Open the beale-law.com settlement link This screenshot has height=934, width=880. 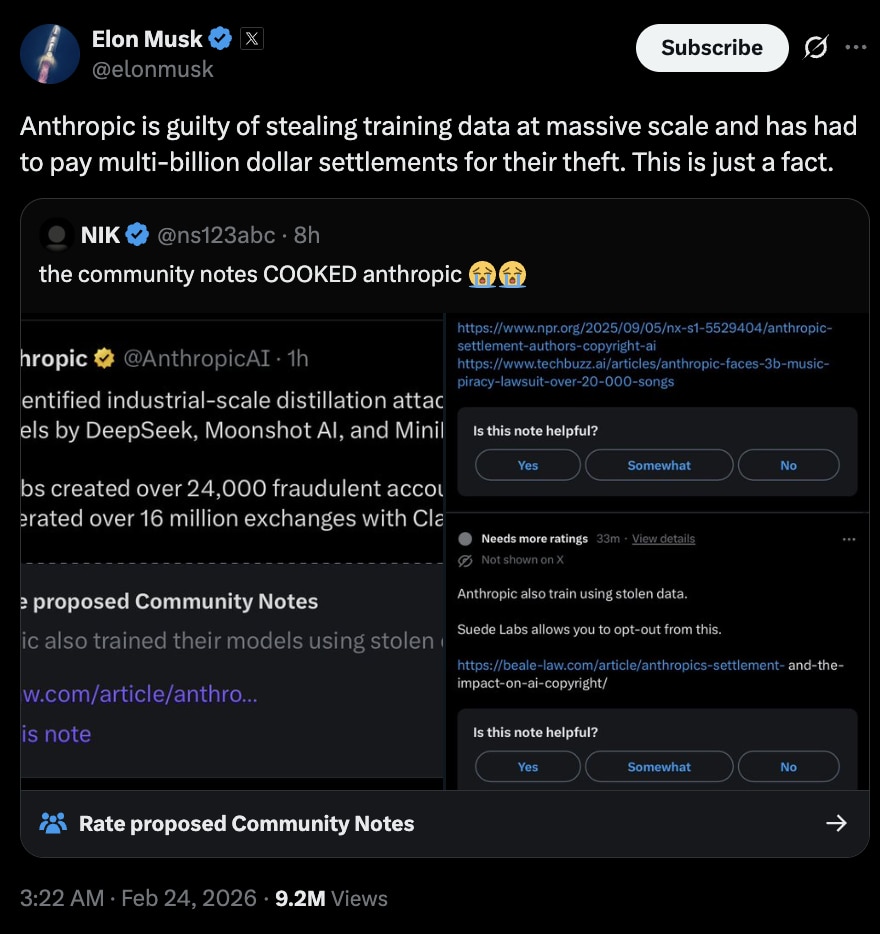coord(618,663)
